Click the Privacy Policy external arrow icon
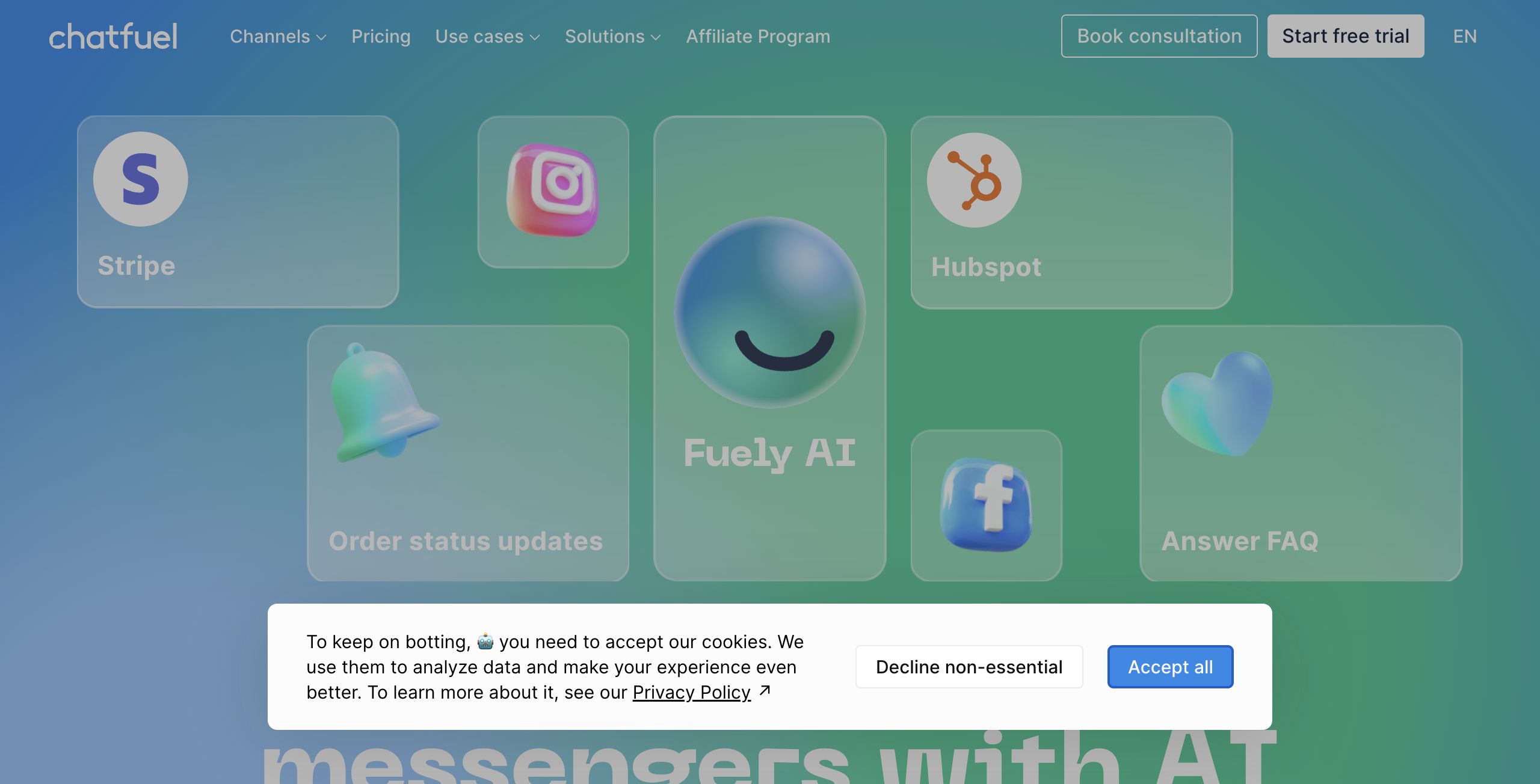This screenshot has height=784, width=1540. (765, 691)
